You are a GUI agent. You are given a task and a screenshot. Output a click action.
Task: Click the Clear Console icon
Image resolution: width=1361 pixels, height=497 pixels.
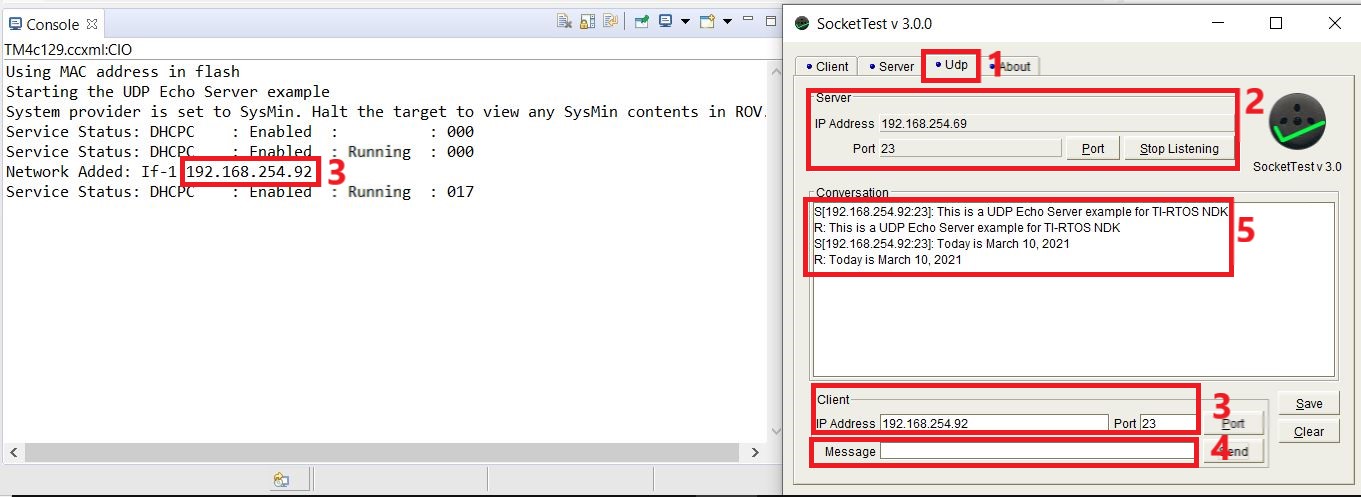pyautogui.click(x=564, y=21)
